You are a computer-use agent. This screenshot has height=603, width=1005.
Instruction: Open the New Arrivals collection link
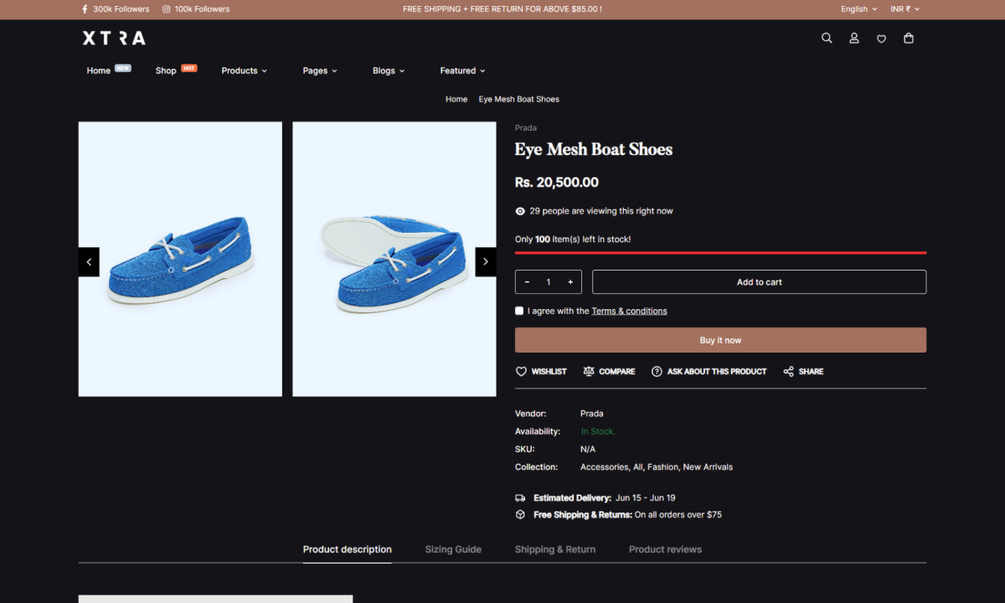(x=708, y=467)
